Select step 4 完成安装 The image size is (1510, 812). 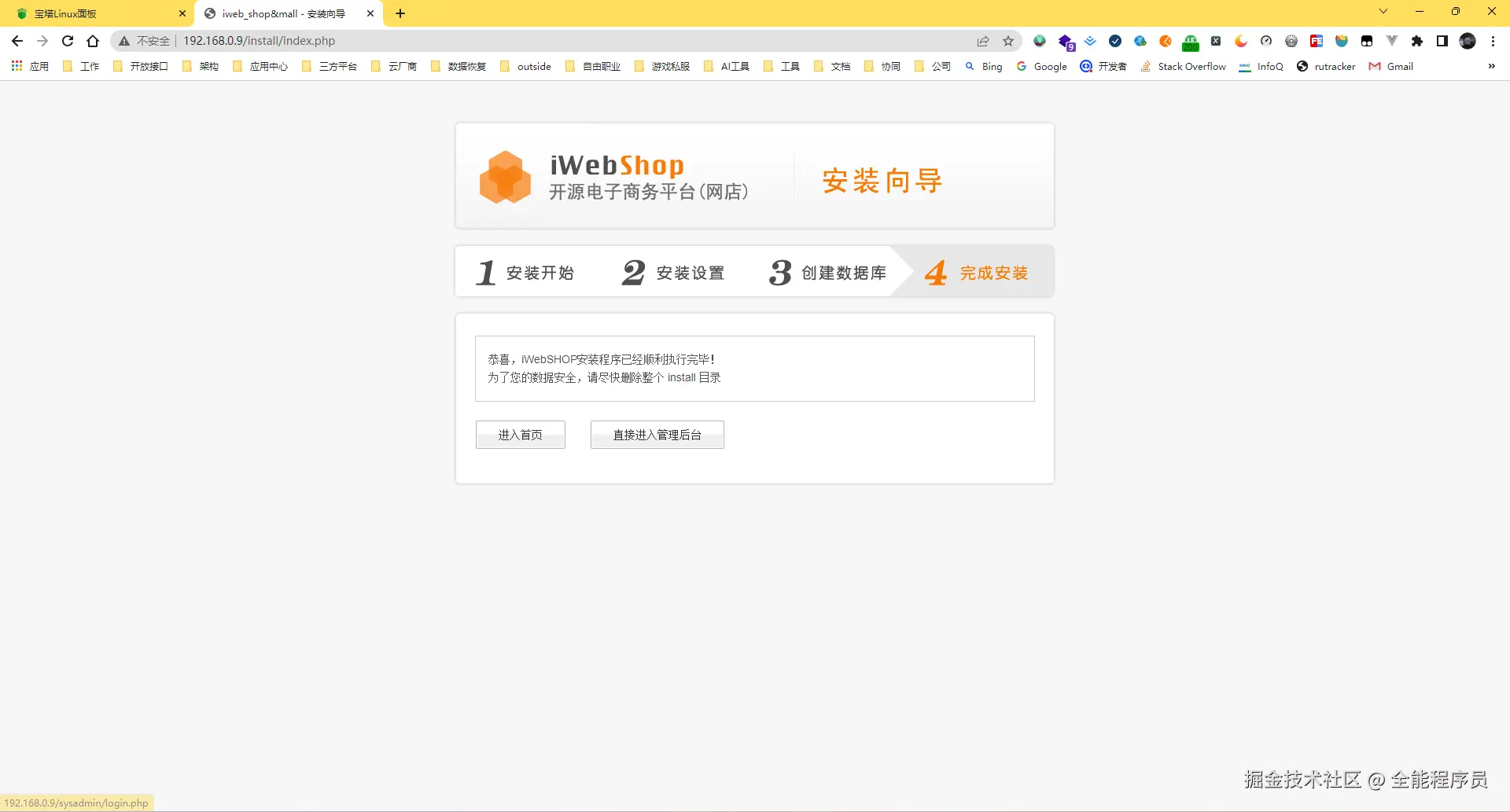click(x=977, y=273)
